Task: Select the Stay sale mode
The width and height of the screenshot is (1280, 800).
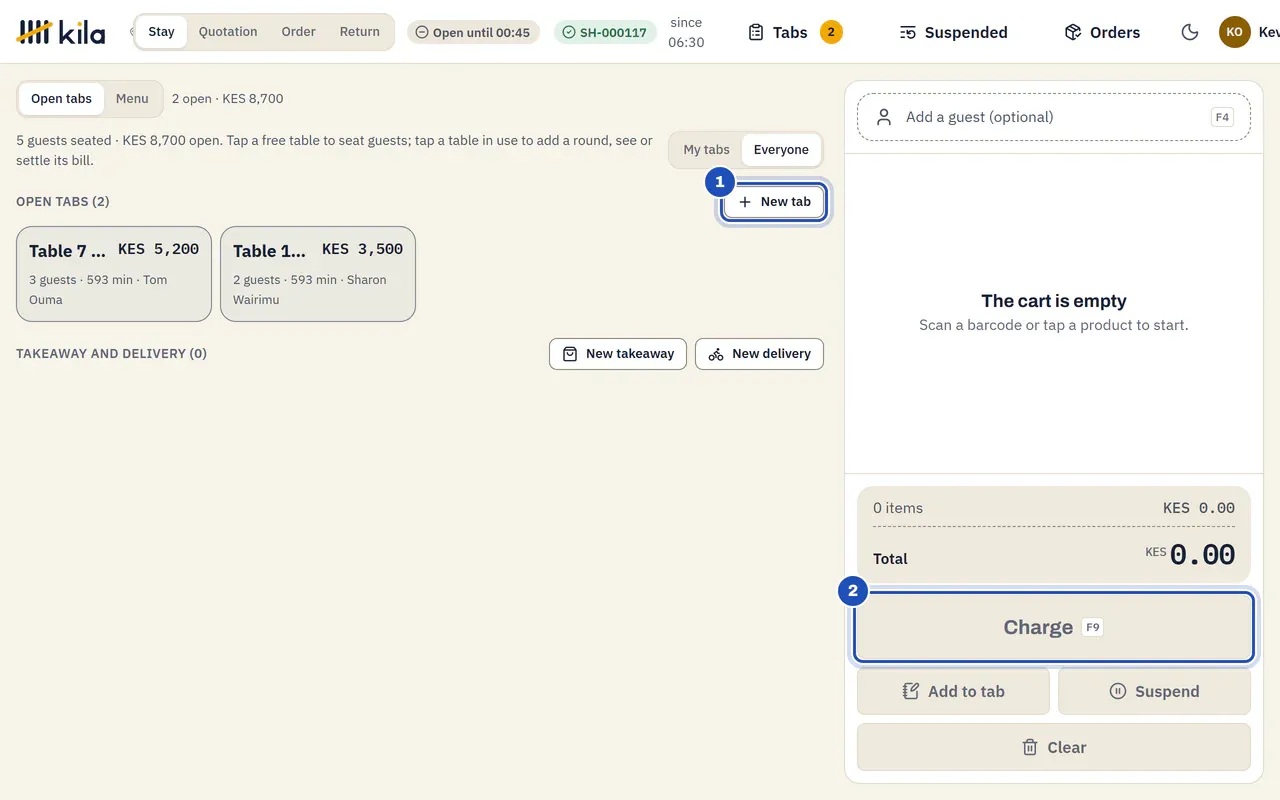Action: click(x=161, y=32)
